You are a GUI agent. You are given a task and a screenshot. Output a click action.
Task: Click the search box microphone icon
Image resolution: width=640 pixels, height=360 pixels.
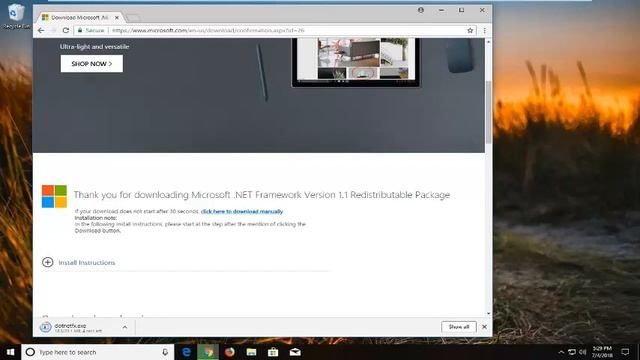pos(165,352)
